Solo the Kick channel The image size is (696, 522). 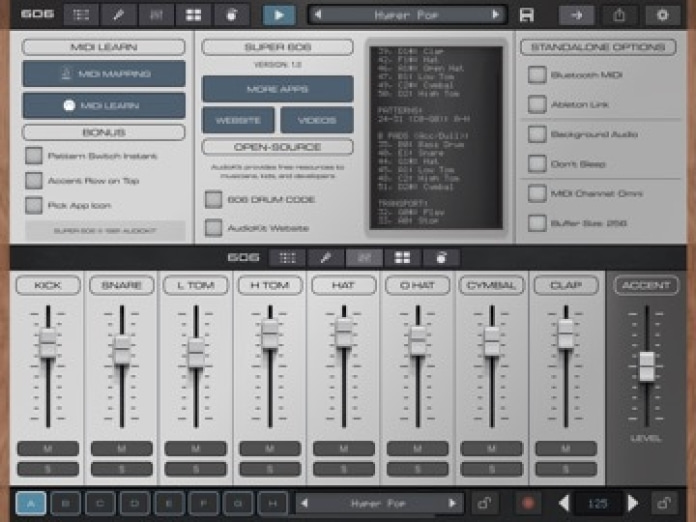click(48, 469)
